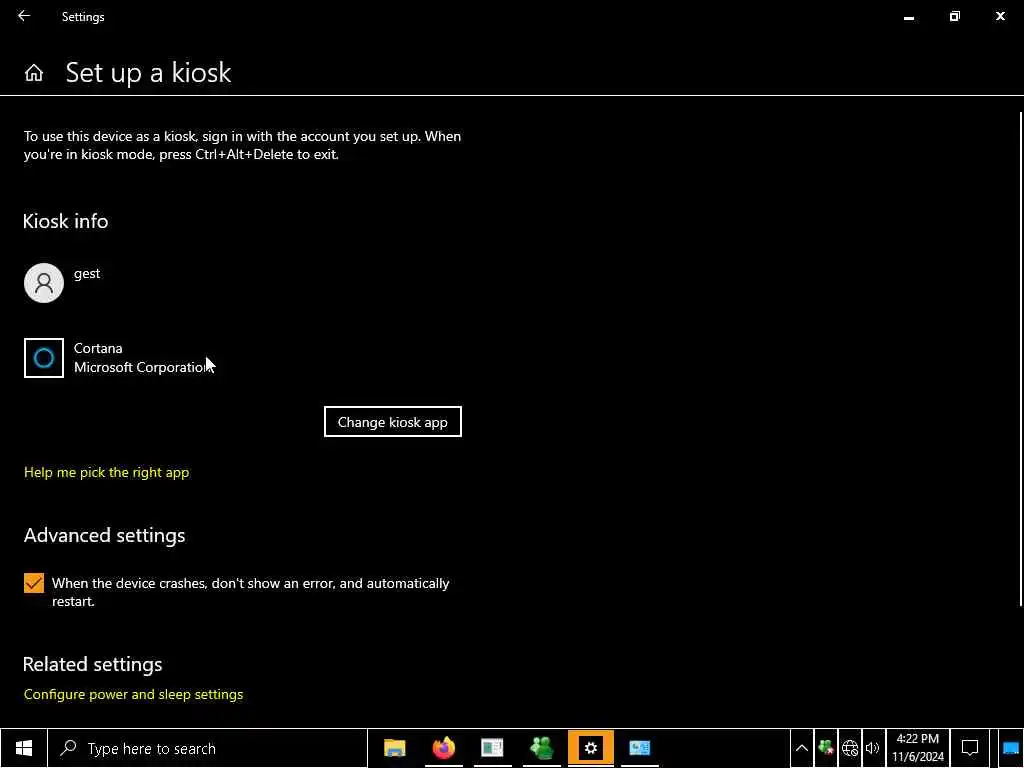Open Help me pick the right app link
This screenshot has height=768, width=1024.
(106, 472)
